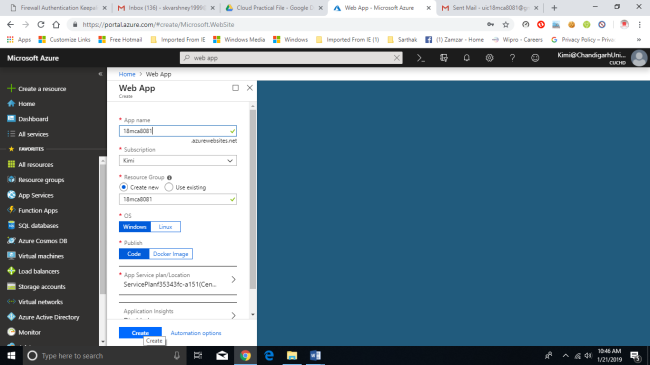Click App Services icon in sidebar
The width and height of the screenshot is (650, 365).
11,195
